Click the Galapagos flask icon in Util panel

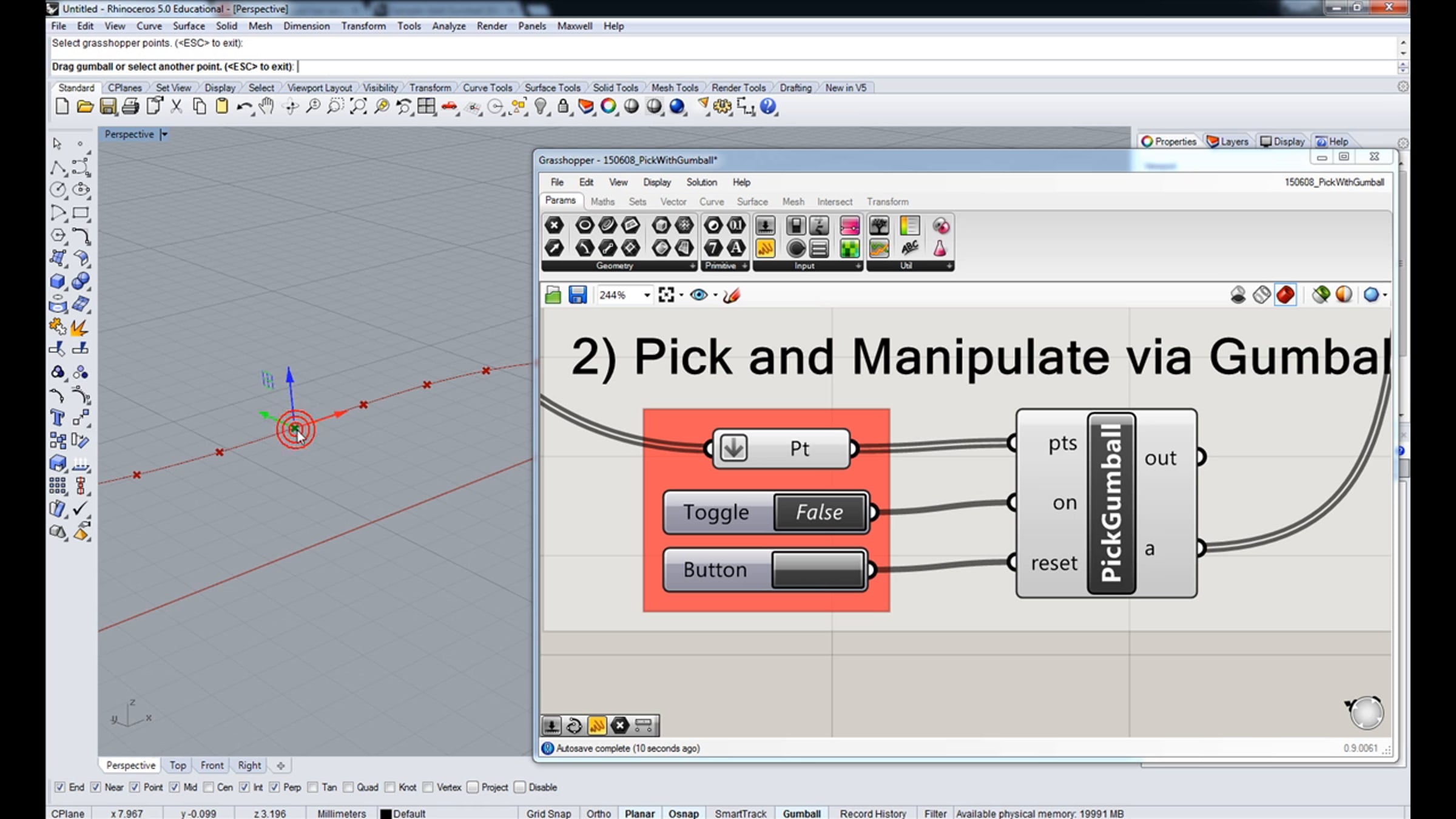tap(940, 248)
